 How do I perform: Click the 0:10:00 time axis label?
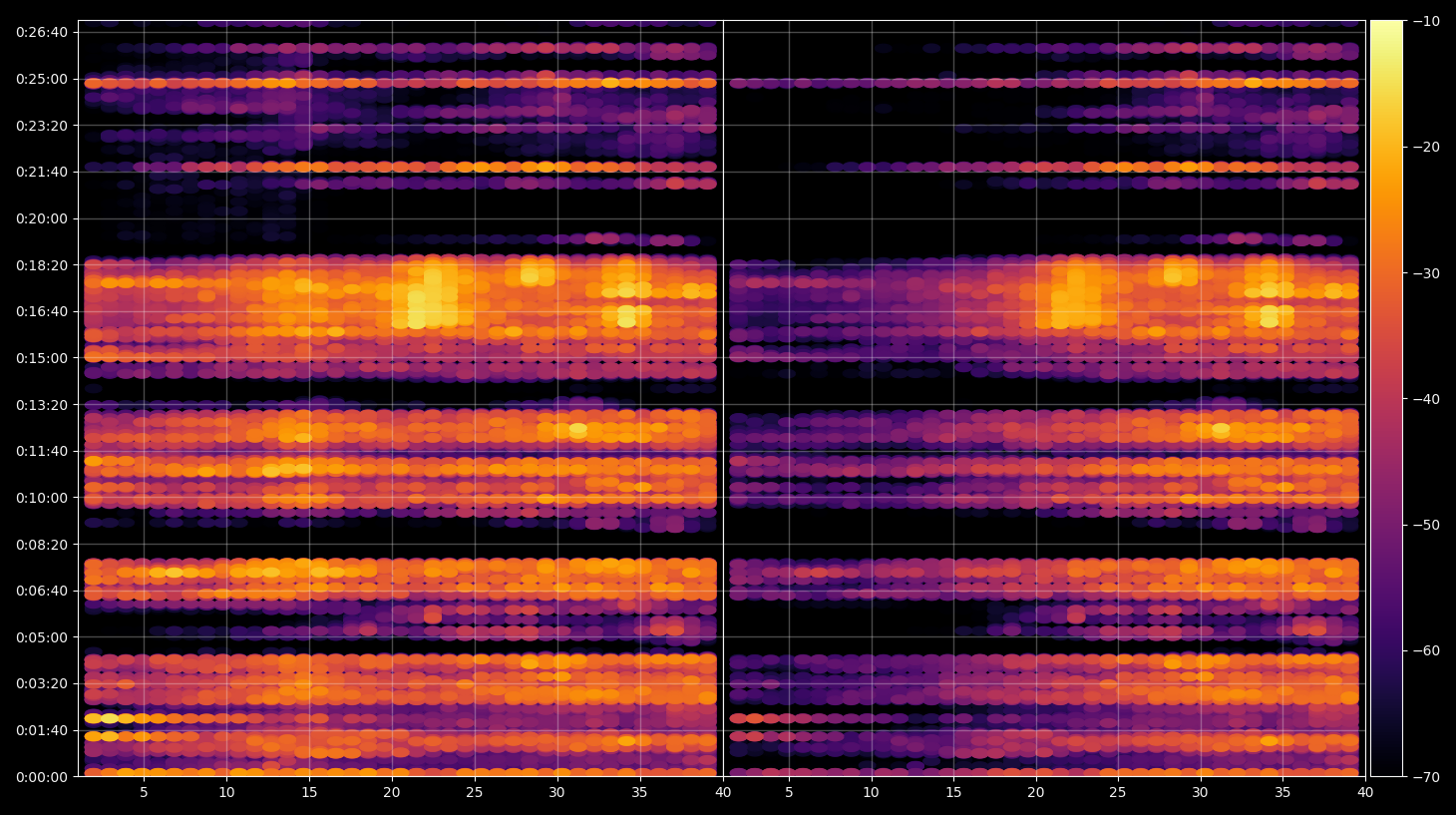42,498
